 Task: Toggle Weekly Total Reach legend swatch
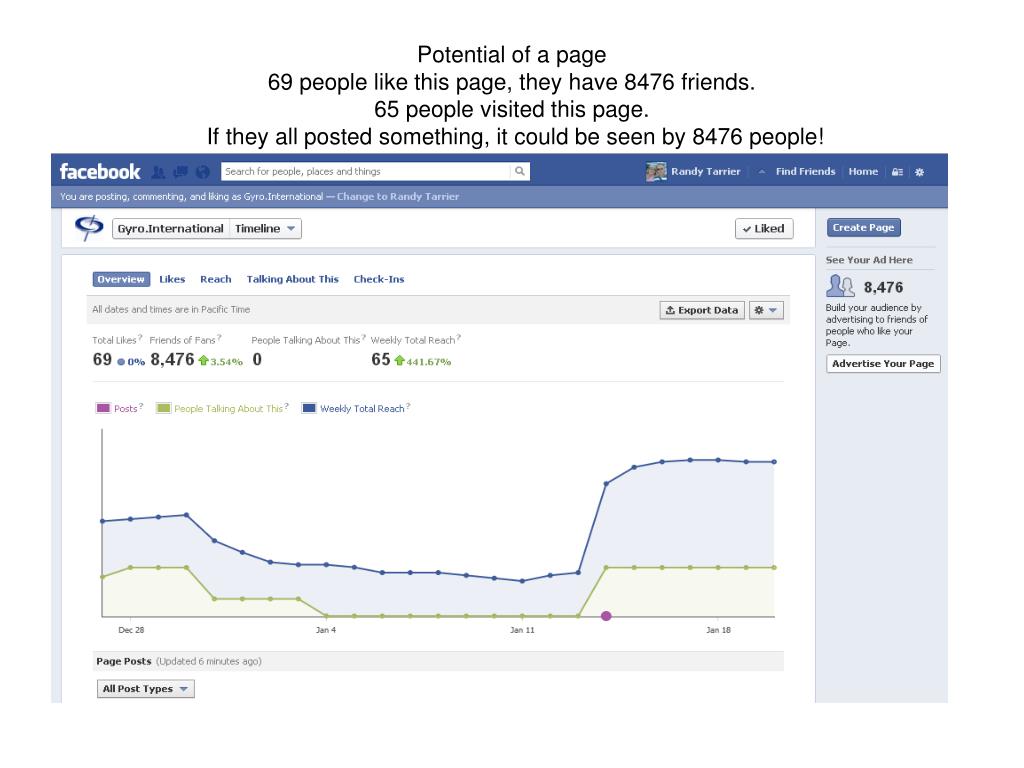point(309,408)
